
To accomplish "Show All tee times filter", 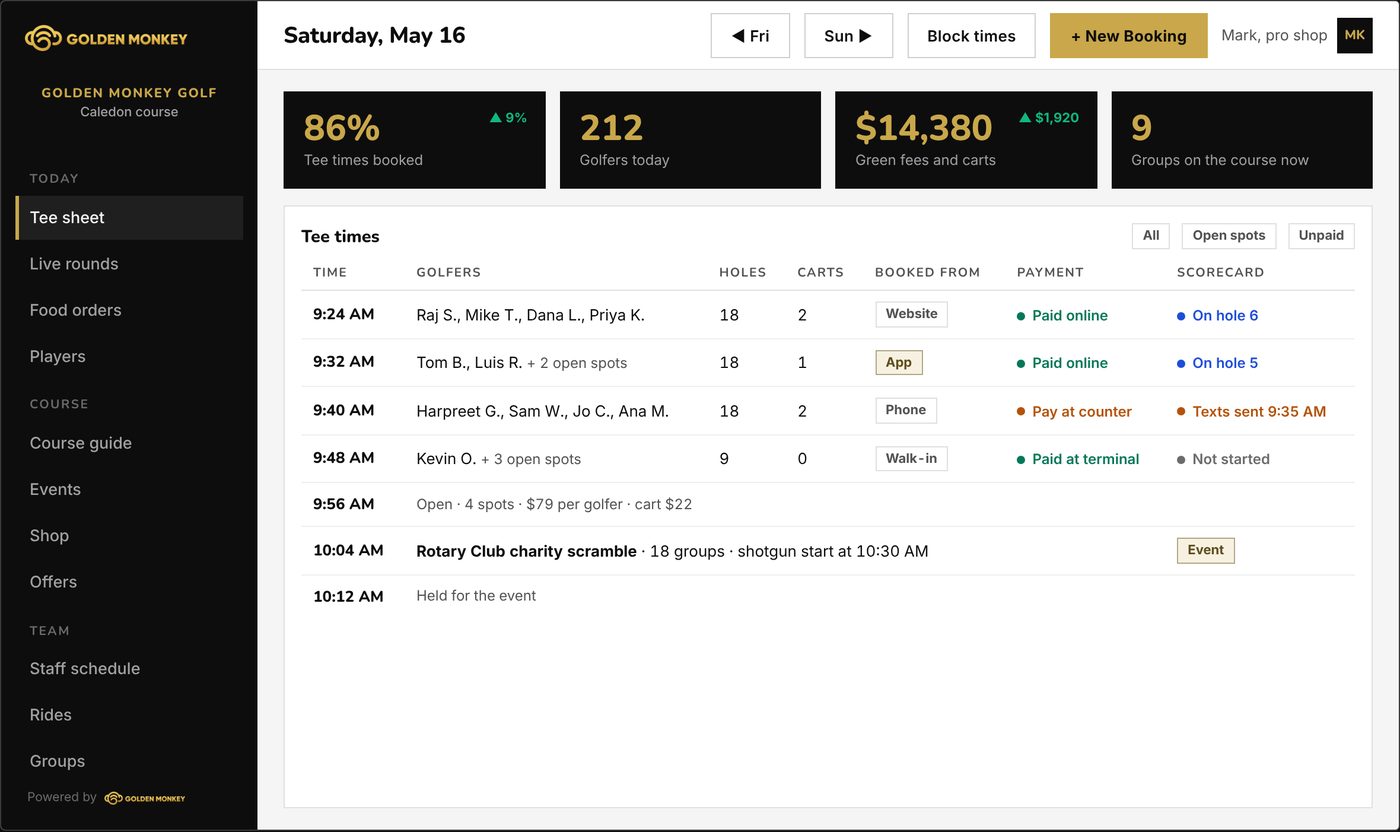I will tap(1151, 236).
